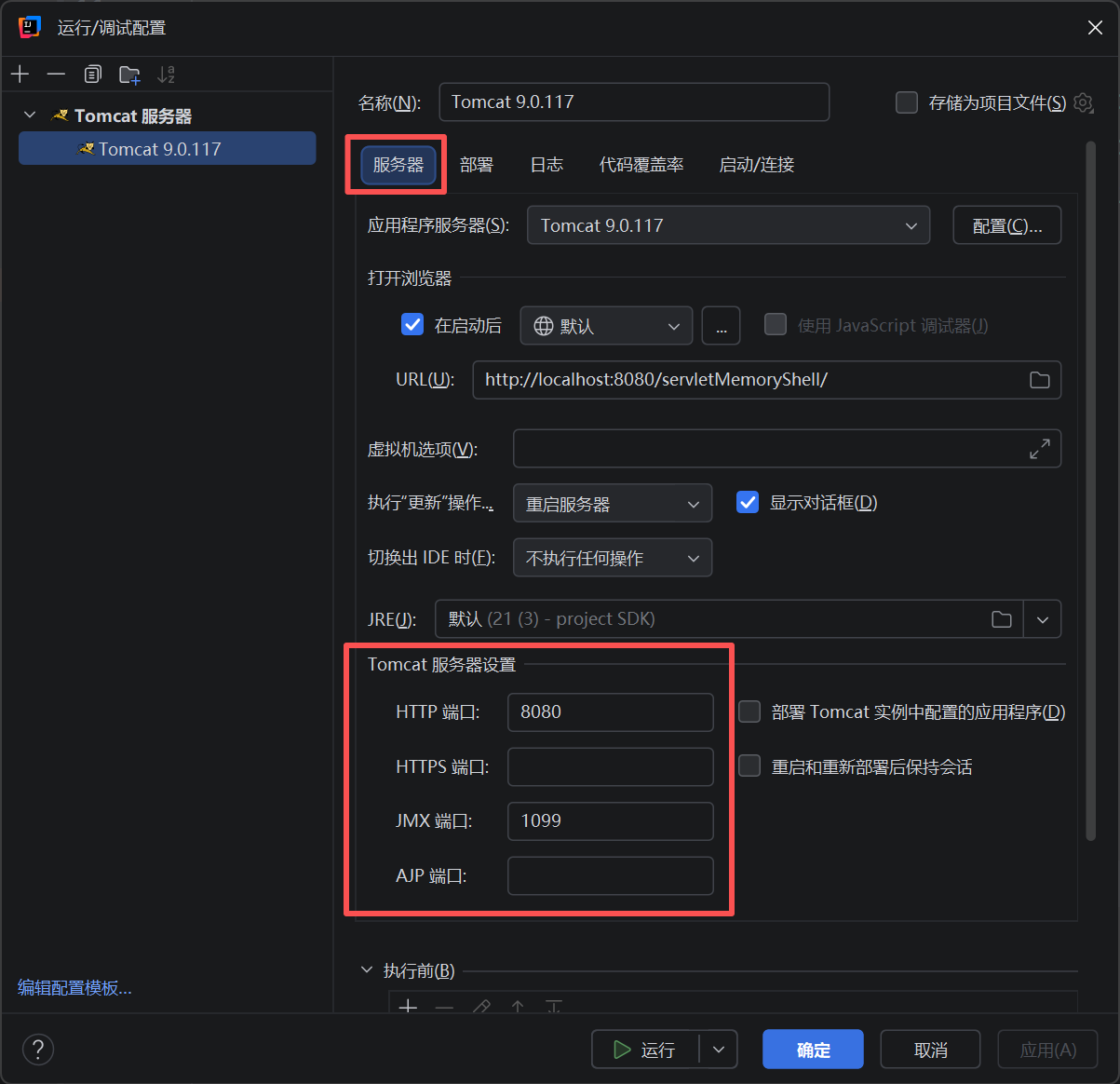Click the vertical scrollbar of settings panel
1120x1084 pixels.
pyautogui.click(x=1091, y=491)
